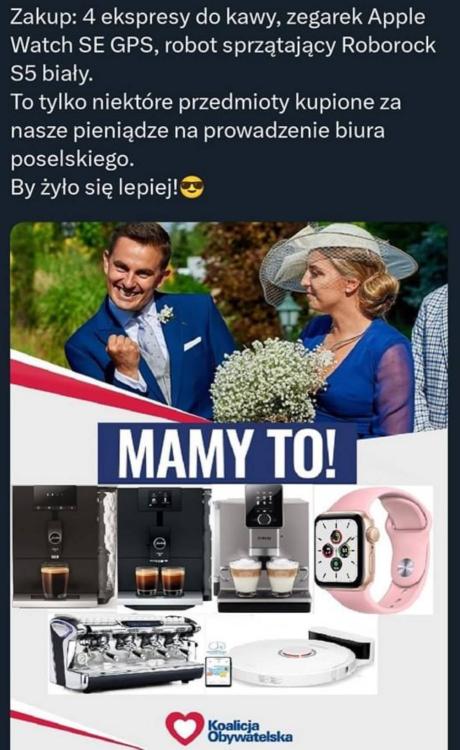Select the black coffee machine with two espressos

point(164,546)
